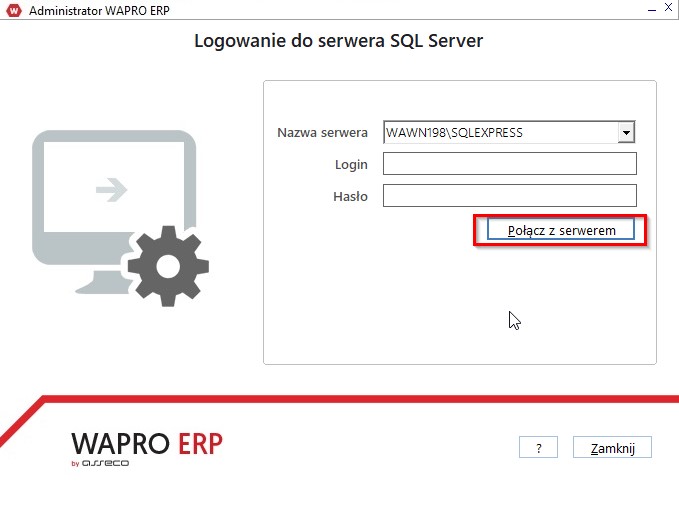679x507 pixels.
Task: Focus the Login input field
Action: pyautogui.click(x=510, y=164)
